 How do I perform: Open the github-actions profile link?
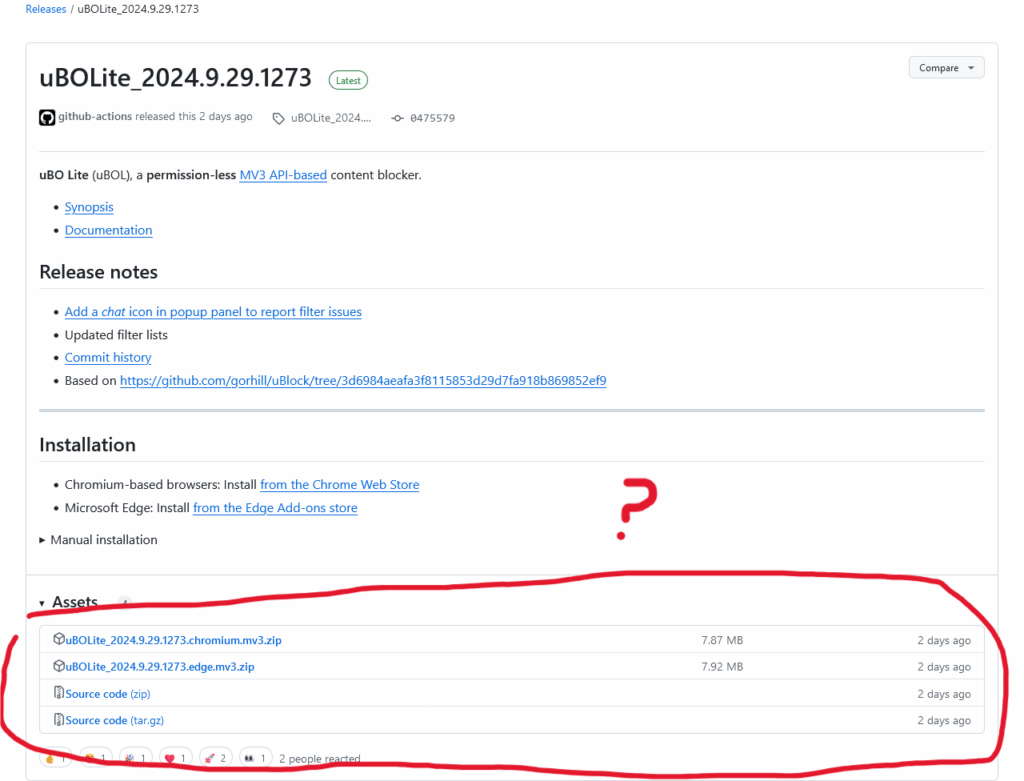(95, 116)
